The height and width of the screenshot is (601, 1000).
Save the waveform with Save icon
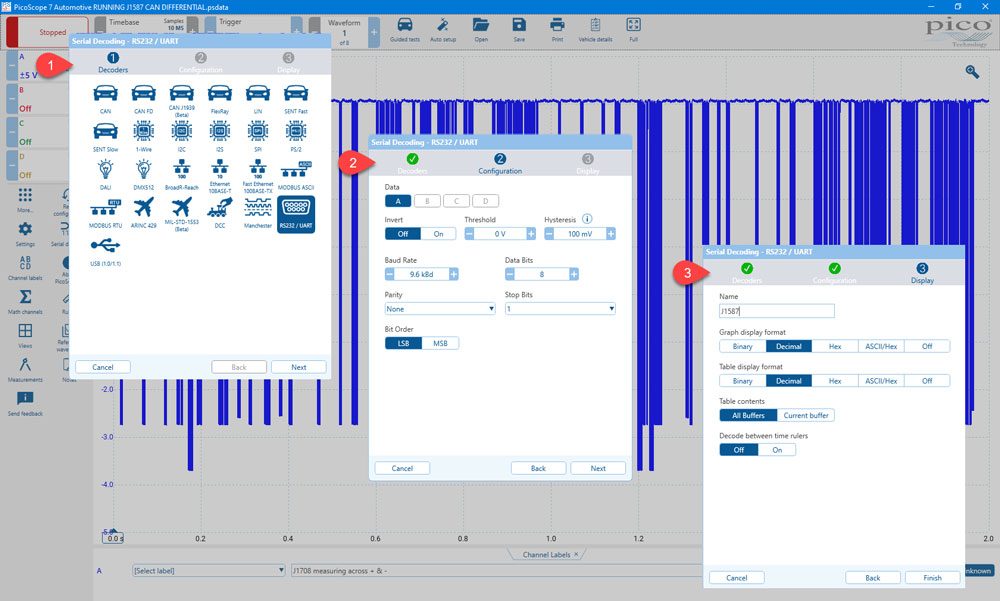pyautogui.click(x=519, y=29)
